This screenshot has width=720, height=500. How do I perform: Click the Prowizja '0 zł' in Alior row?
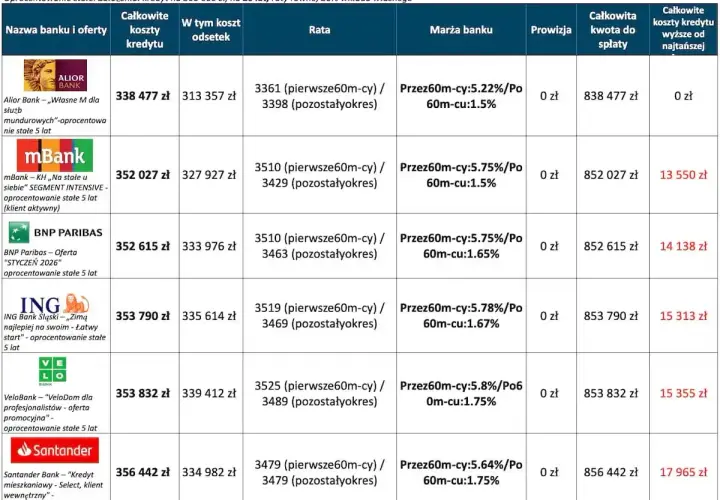[x=549, y=96]
